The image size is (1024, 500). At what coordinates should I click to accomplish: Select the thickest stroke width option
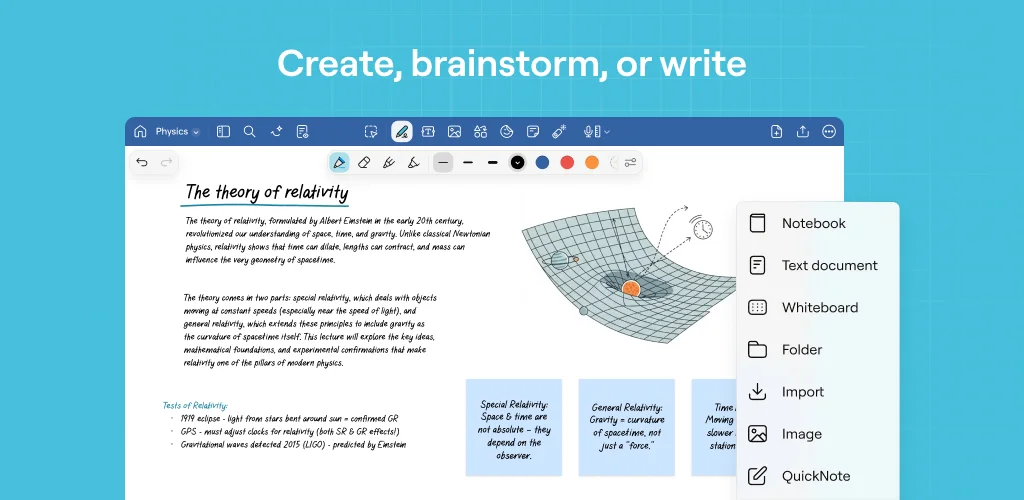(x=492, y=163)
